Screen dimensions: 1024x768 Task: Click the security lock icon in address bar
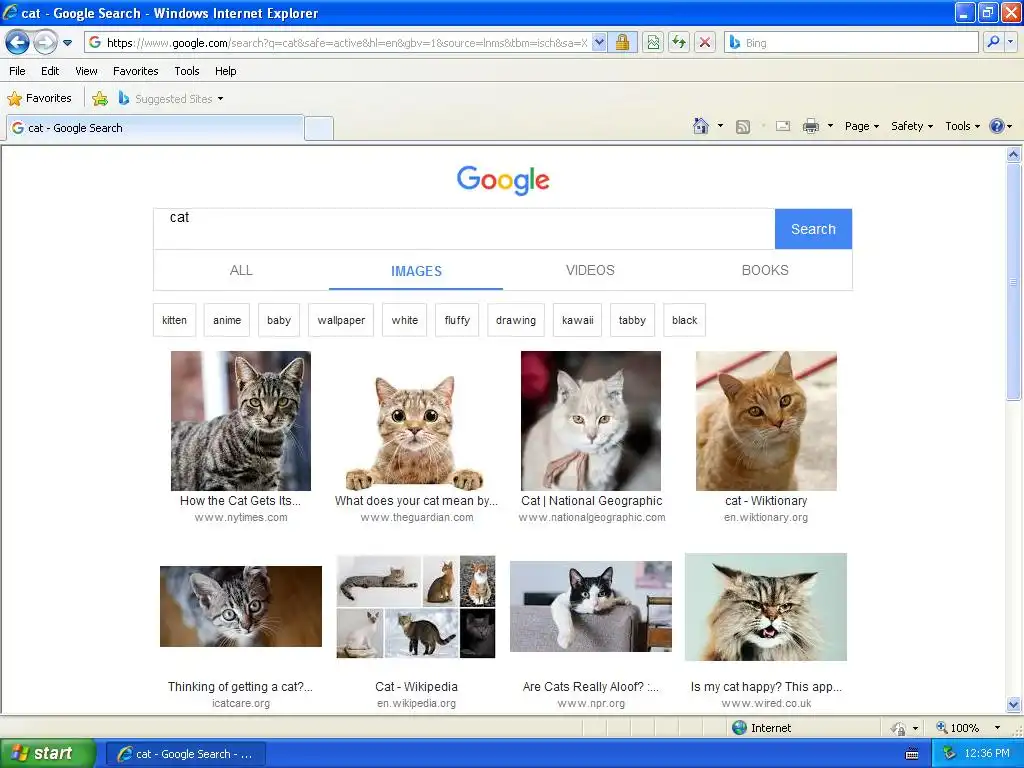pyautogui.click(x=622, y=42)
